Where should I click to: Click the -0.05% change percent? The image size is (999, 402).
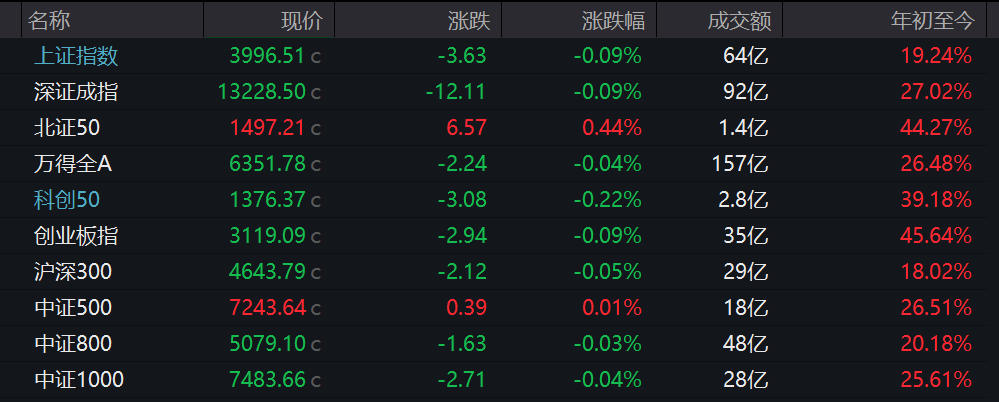[607, 272]
